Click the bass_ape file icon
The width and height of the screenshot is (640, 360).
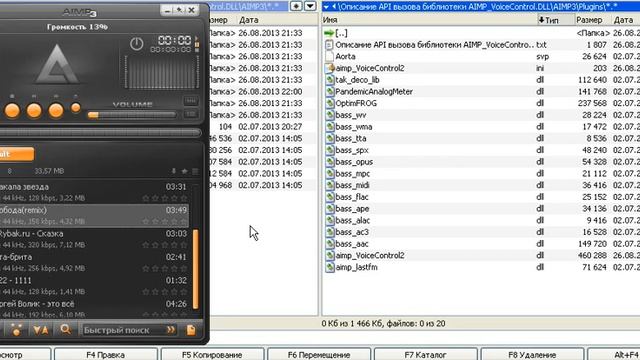(x=330, y=209)
